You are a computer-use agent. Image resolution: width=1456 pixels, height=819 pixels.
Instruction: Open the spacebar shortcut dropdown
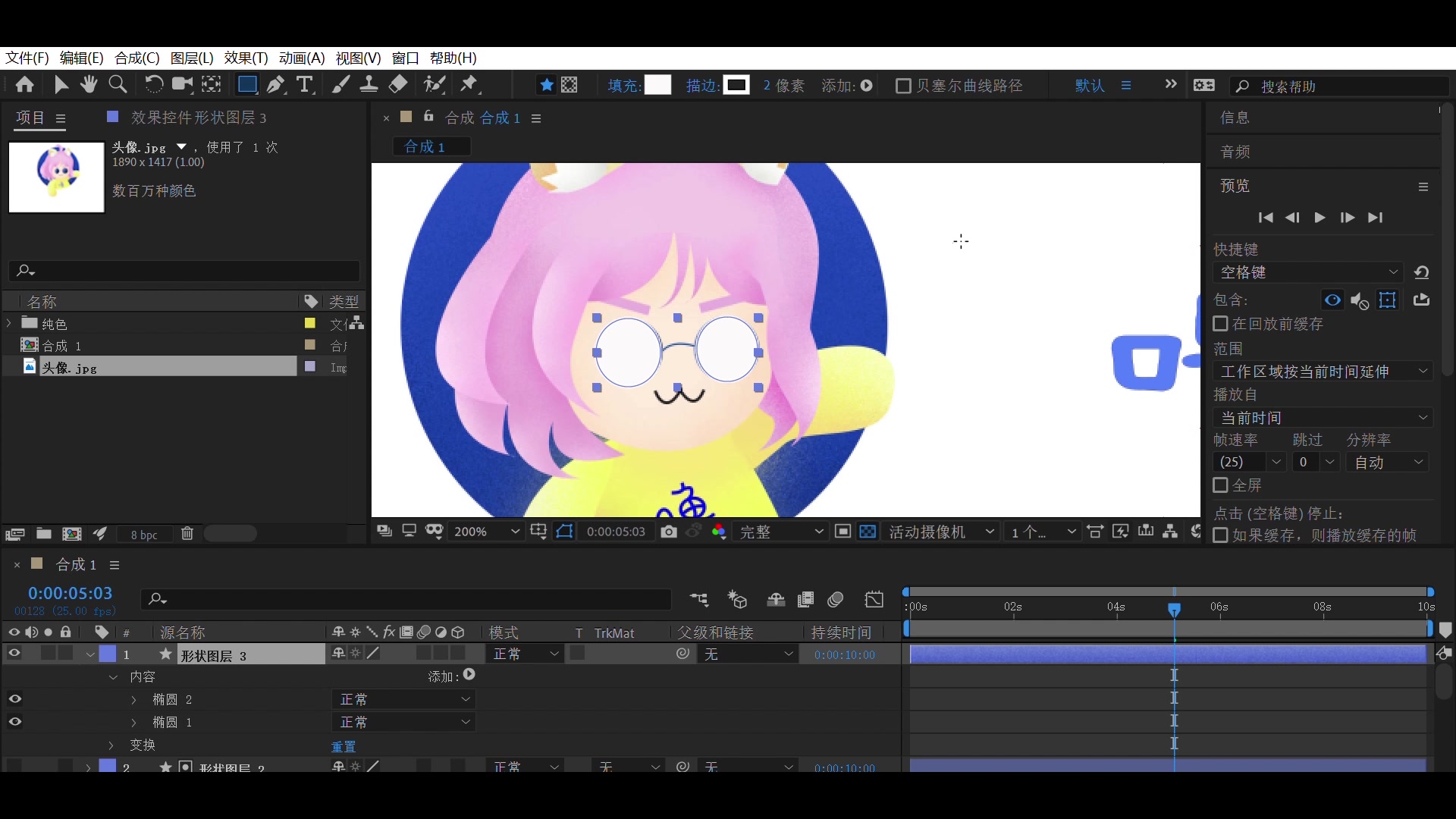[1310, 272]
